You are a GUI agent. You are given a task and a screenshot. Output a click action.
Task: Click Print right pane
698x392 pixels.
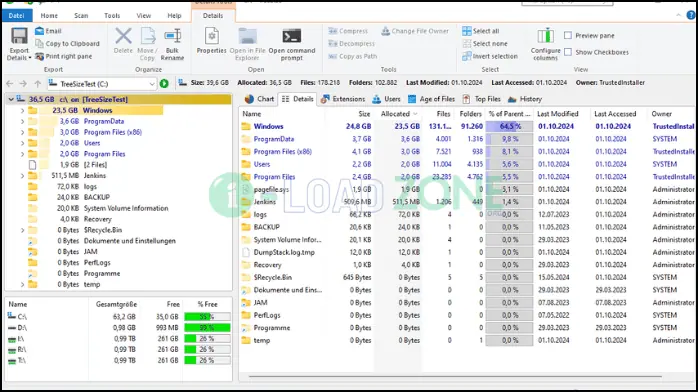(x=64, y=57)
